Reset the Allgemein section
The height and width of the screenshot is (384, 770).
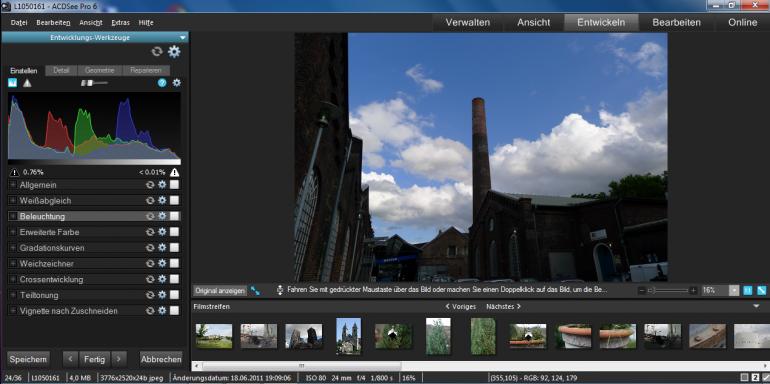[x=150, y=185]
